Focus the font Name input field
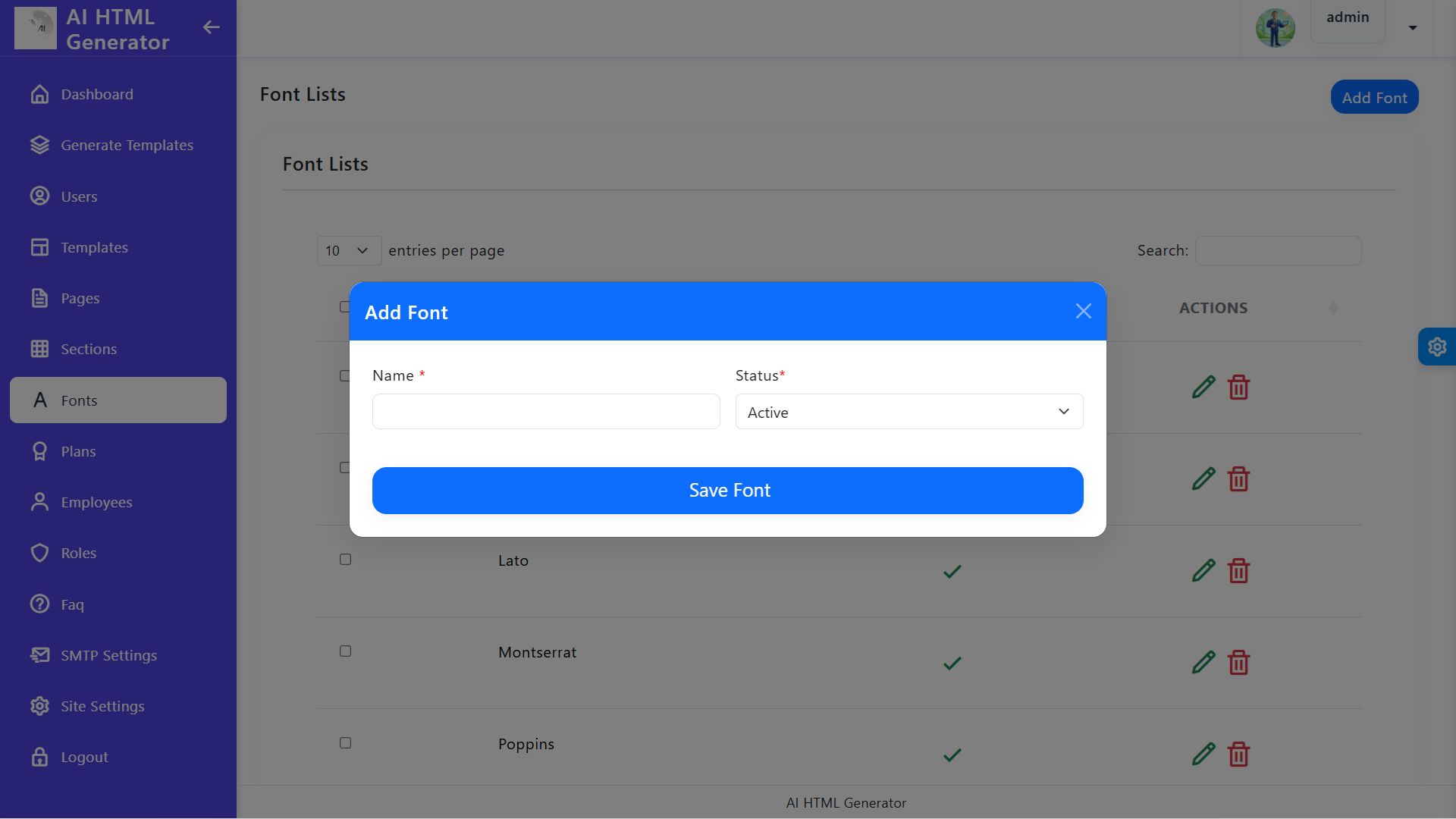Screen dimensions: 1456x819 tap(545, 412)
